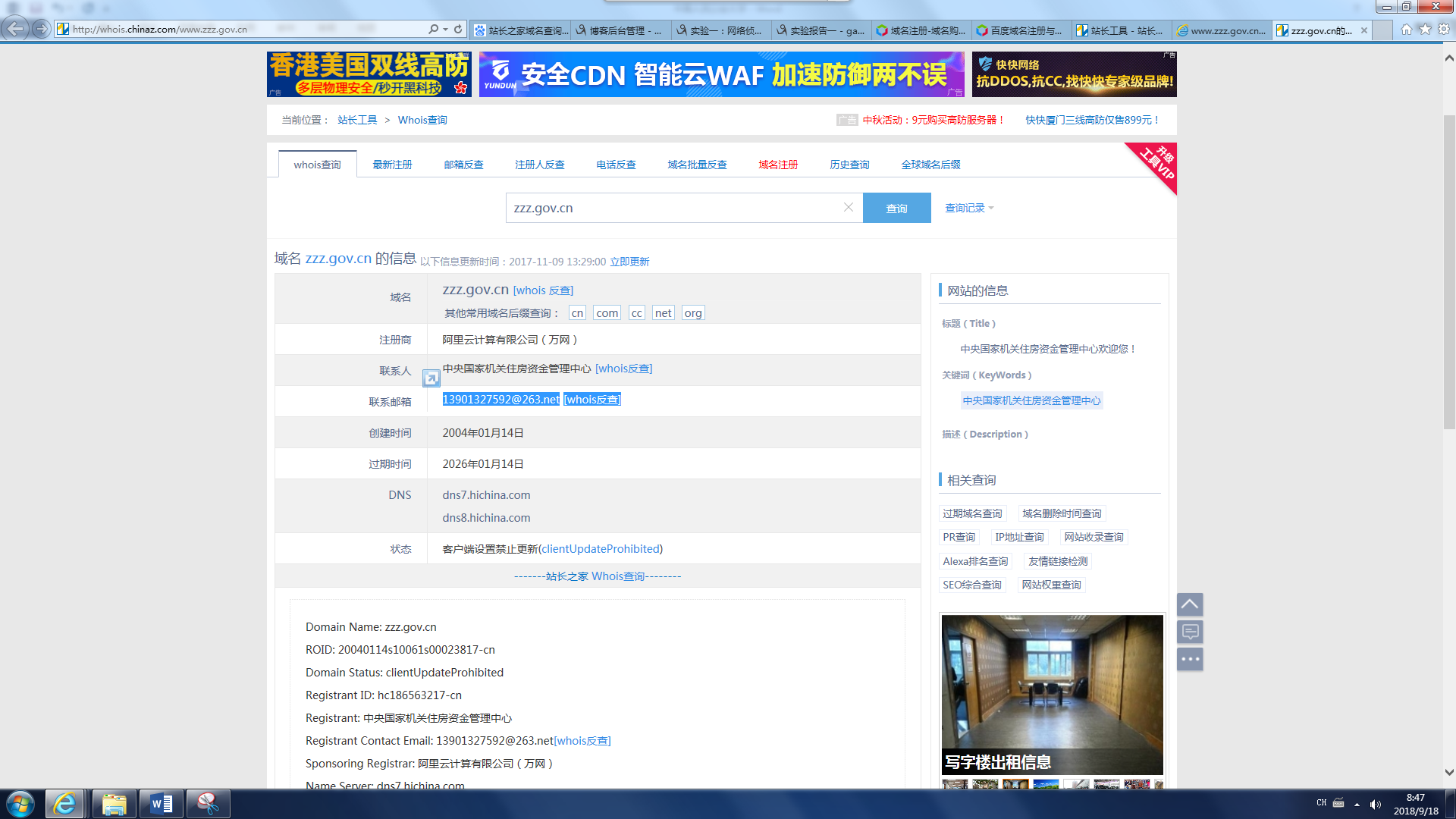Open browser settings gear icon
This screenshot has width=1456, height=819.
tap(1444, 29)
